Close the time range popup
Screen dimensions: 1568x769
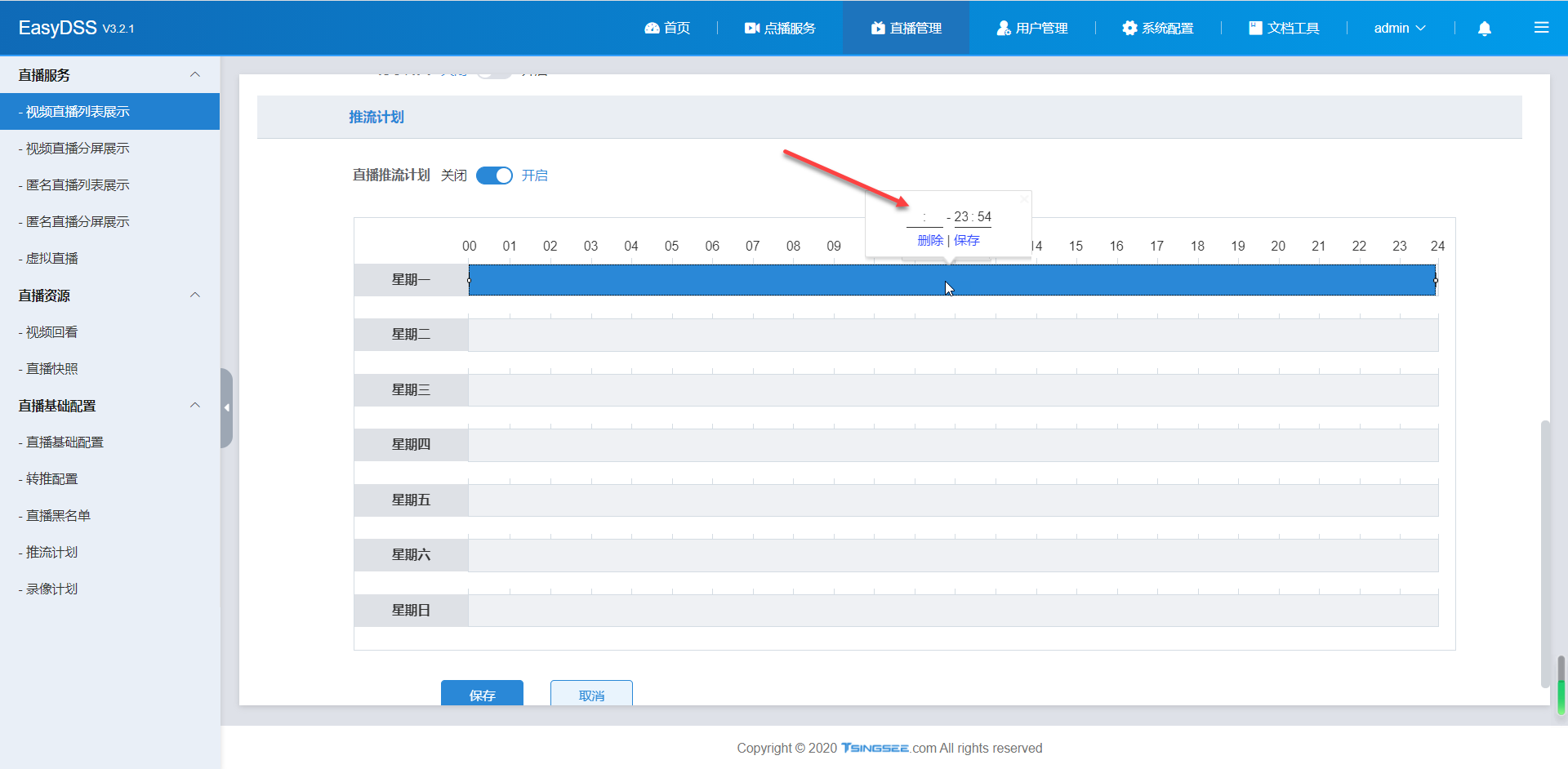tap(1024, 199)
